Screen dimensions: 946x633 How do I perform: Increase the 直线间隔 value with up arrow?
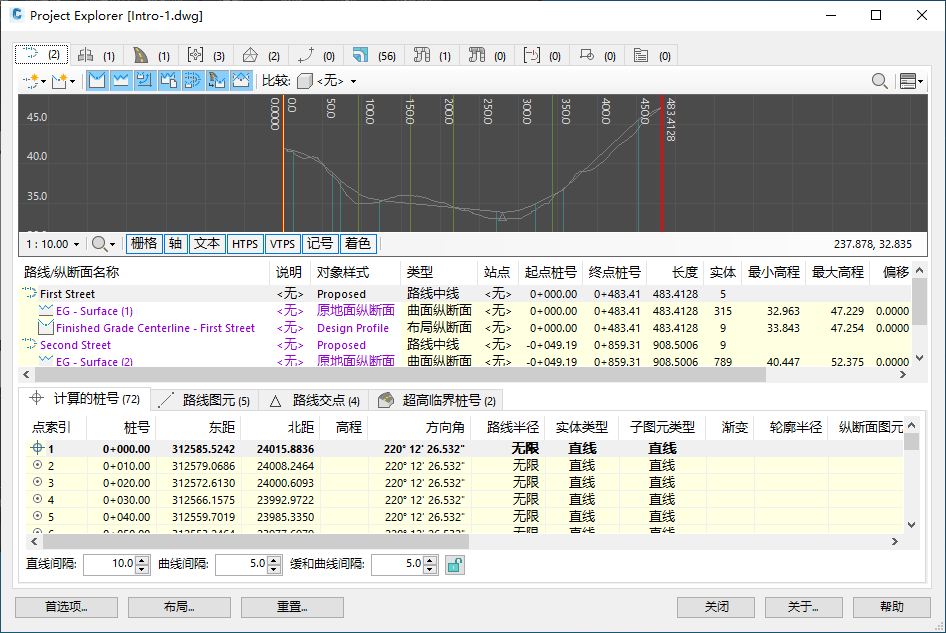142,560
